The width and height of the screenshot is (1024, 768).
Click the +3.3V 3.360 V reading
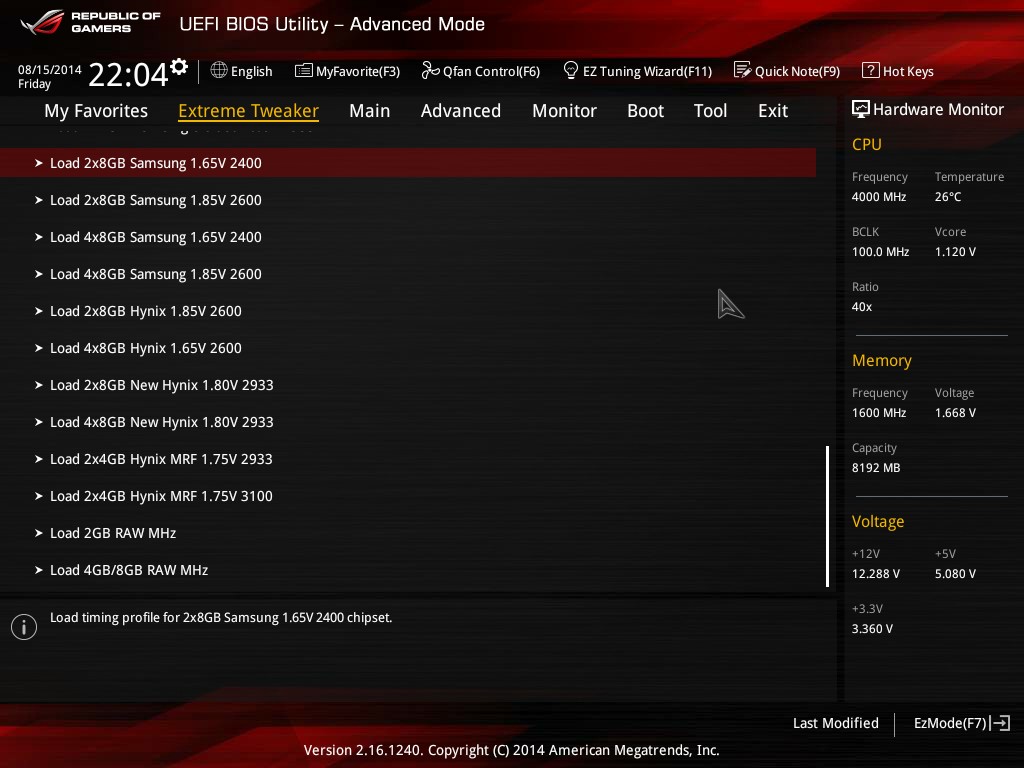[x=872, y=628]
